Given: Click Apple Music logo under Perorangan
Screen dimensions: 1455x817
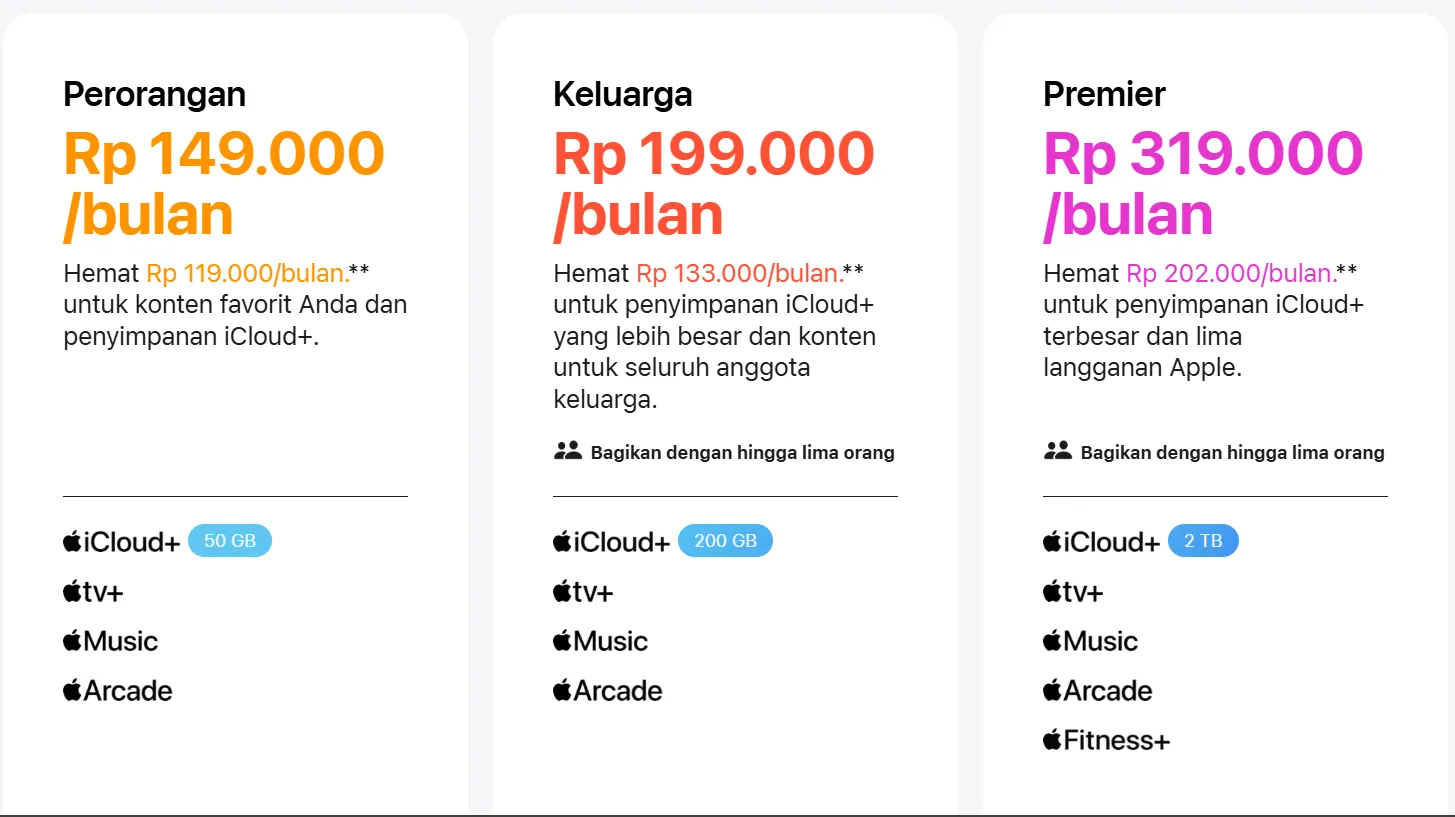Looking at the screenshot, I should (x=110, y=641).
